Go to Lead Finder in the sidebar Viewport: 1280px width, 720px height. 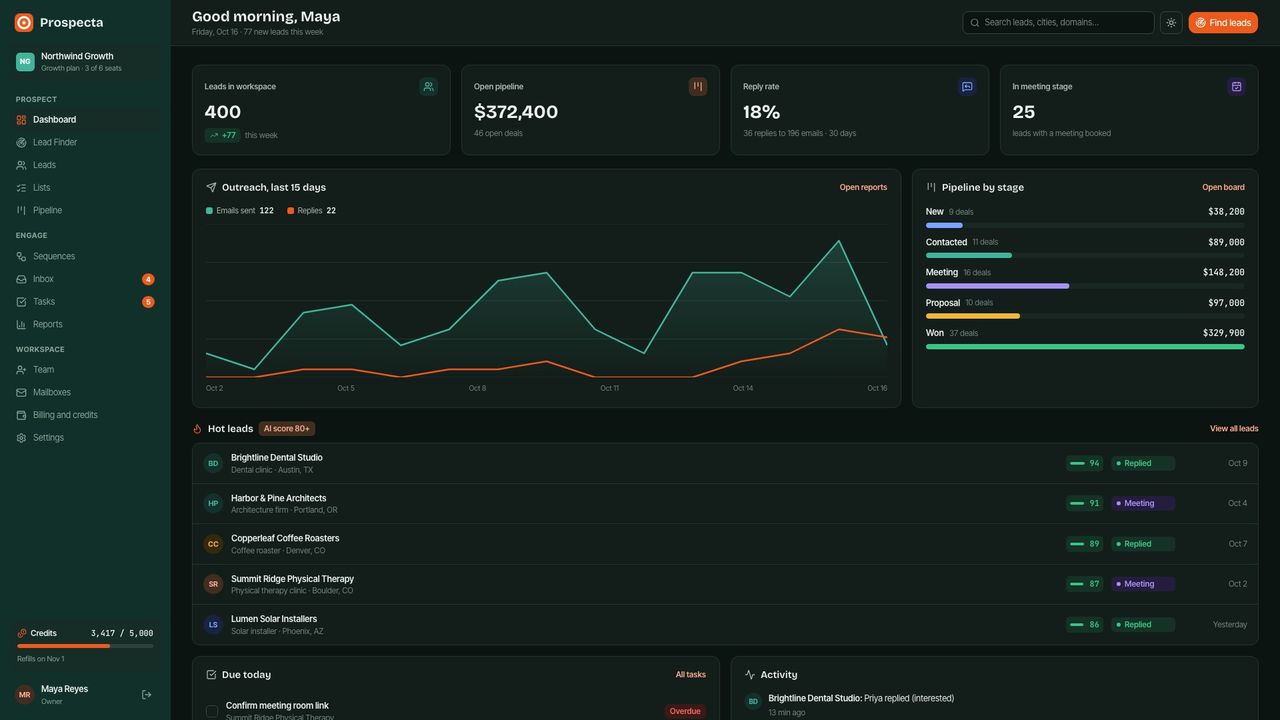pyautogui.click(x=85, y=143)
